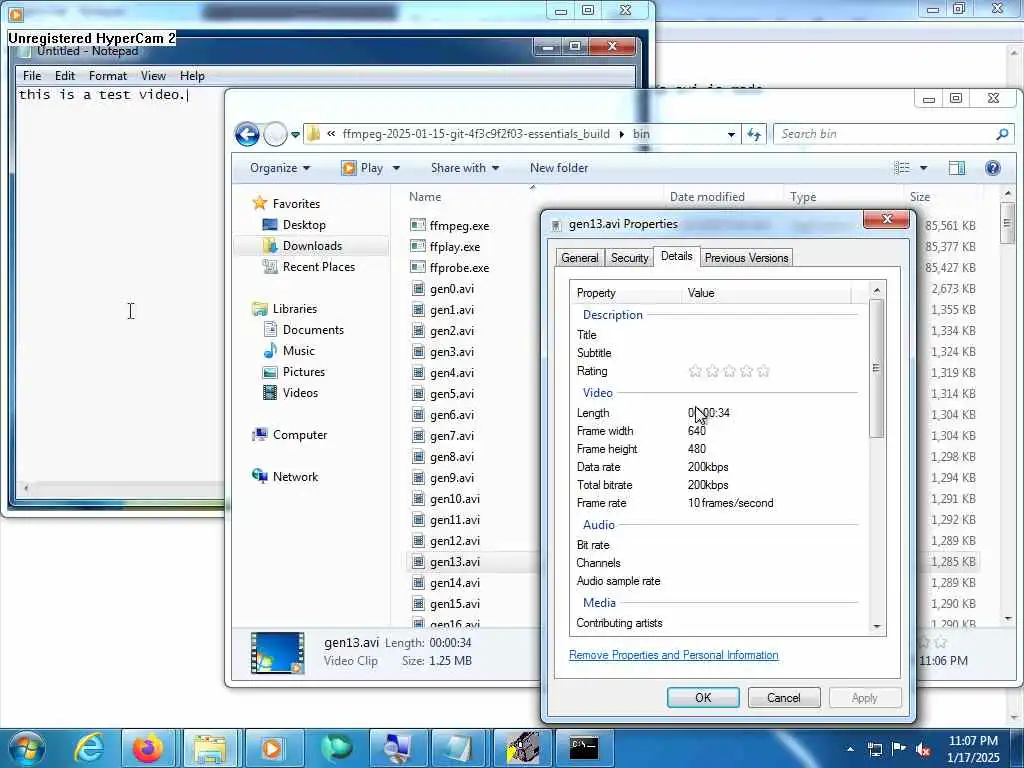Click the Explorer help question mark icon
The image size is (1024, 768).
click(993, 168)
